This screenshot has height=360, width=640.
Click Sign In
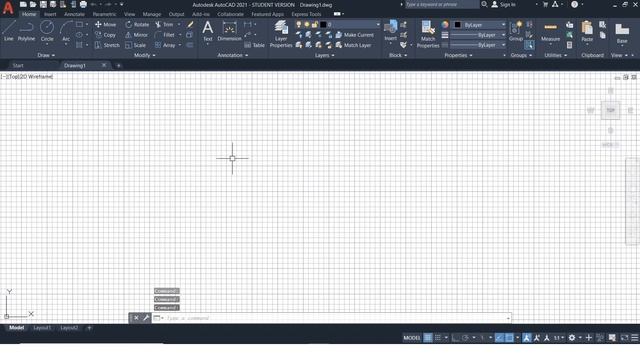click(503, 4)
